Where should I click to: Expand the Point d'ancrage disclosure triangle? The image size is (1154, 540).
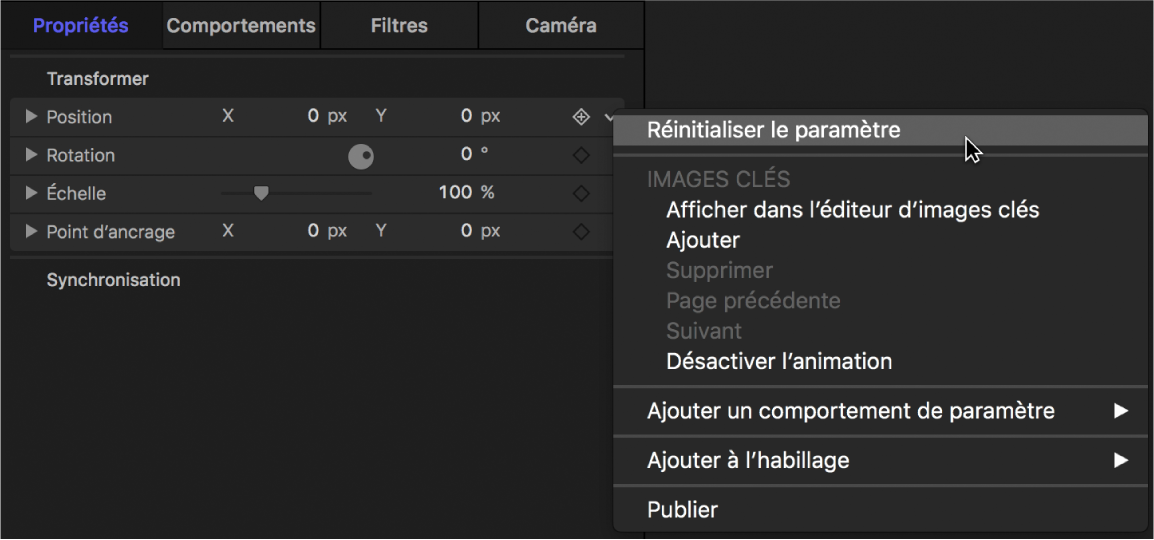pos(31,232)
